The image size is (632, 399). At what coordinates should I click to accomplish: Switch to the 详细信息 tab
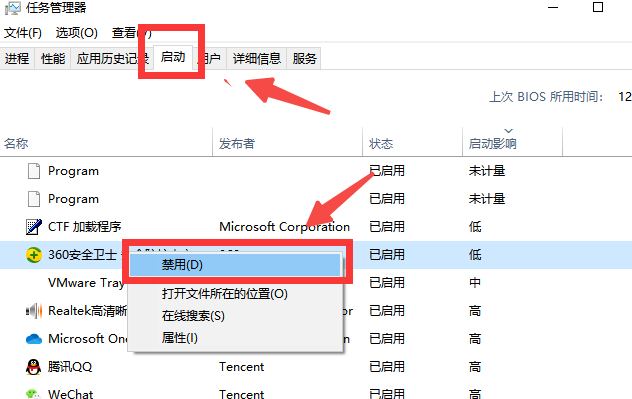[257, 59]
